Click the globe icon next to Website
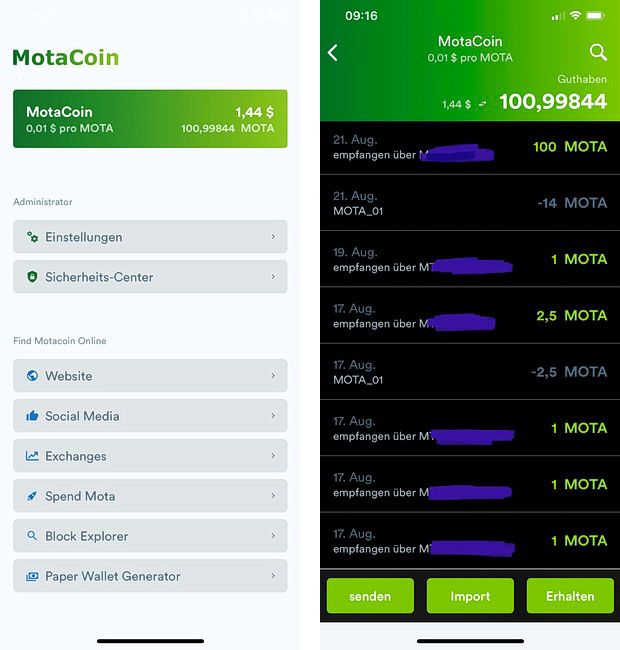The height and width of the screenshot is (650, 620). [32, 376]
